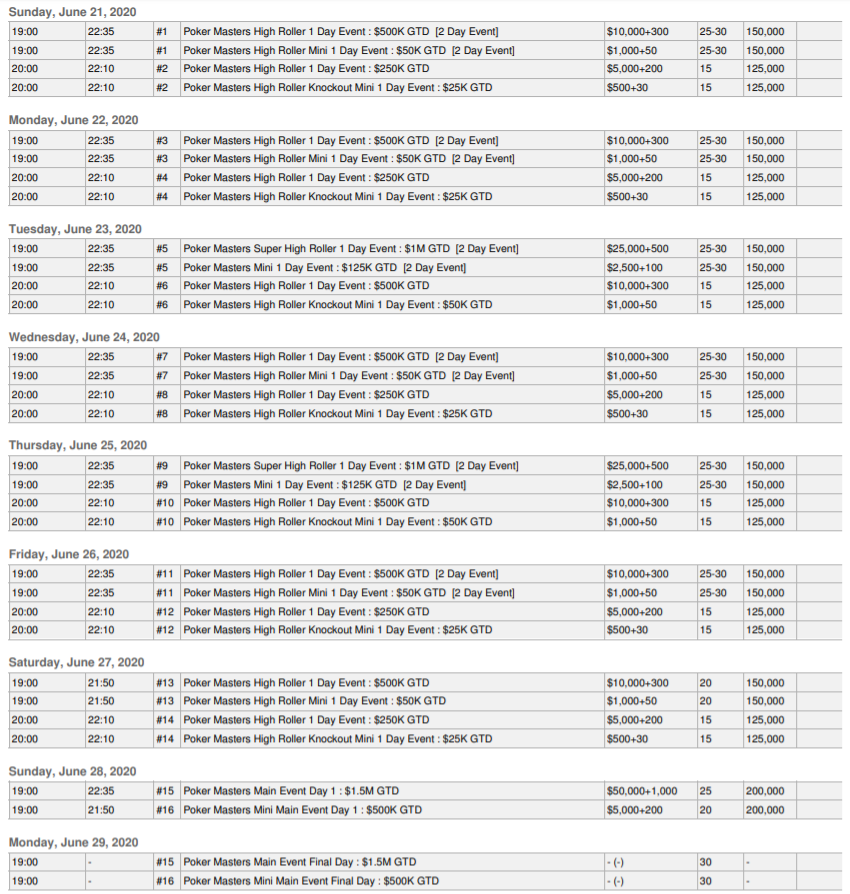The image size is (850, 894).
Task: Click event #6 High Roller $500K GTD name
Action: [306, 286]
